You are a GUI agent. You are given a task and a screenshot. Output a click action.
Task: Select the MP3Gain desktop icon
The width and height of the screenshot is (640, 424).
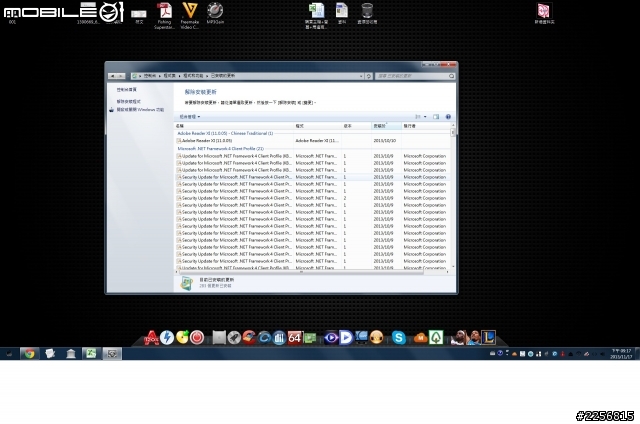215,13
